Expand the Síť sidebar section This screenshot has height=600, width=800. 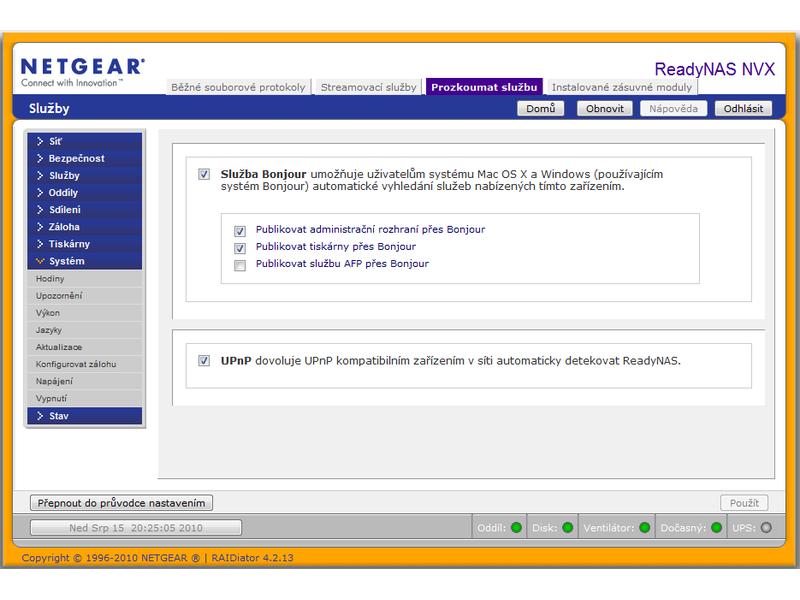(85, 141)
